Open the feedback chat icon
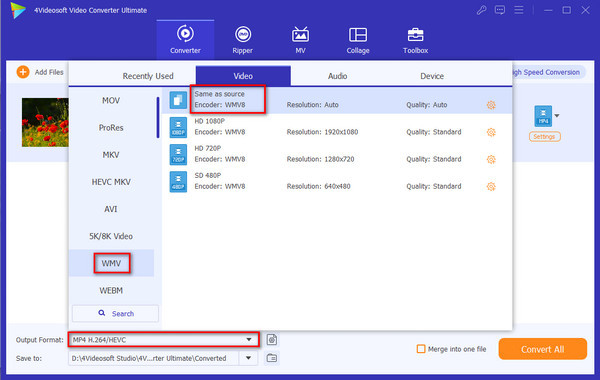 (500, 10)
